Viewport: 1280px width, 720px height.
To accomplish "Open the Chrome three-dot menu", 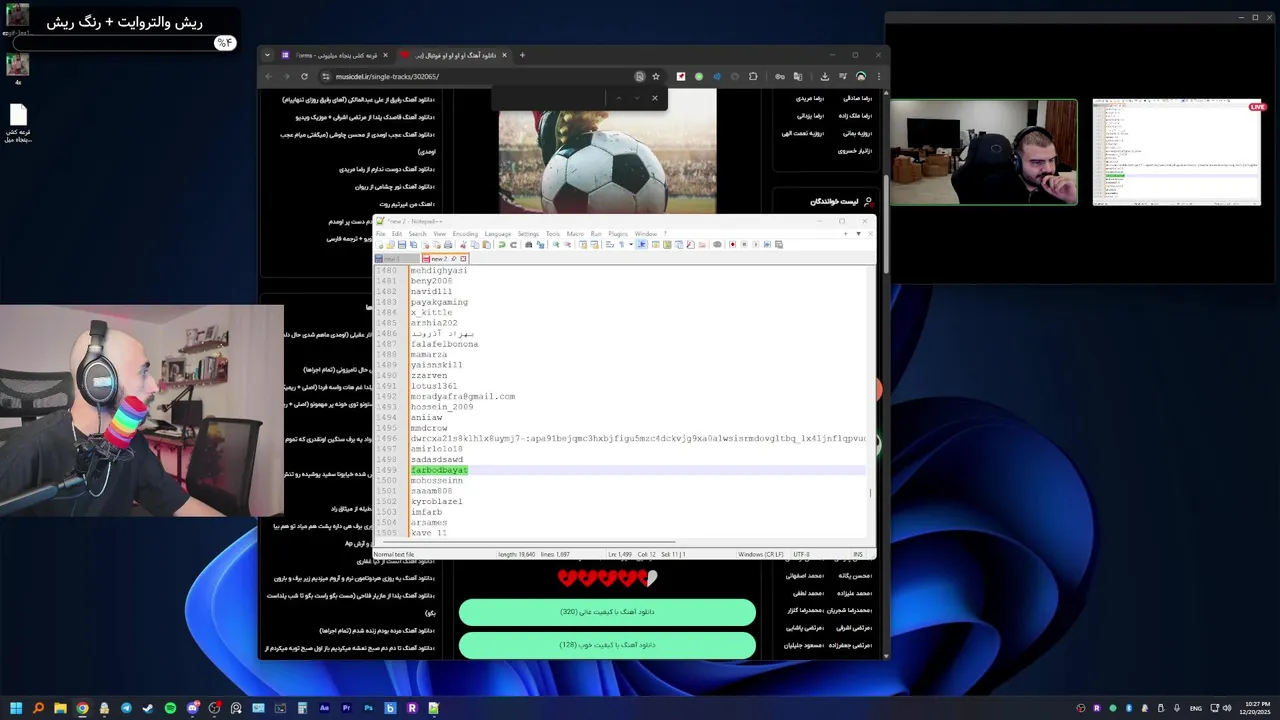I will click(x=878, y=76).
